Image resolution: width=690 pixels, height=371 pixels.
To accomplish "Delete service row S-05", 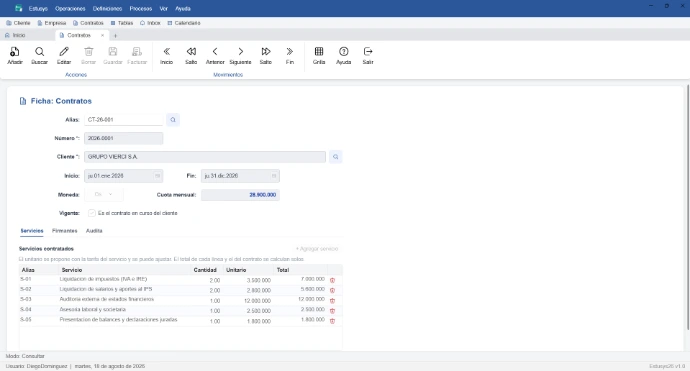I will (x=332, y=321).
